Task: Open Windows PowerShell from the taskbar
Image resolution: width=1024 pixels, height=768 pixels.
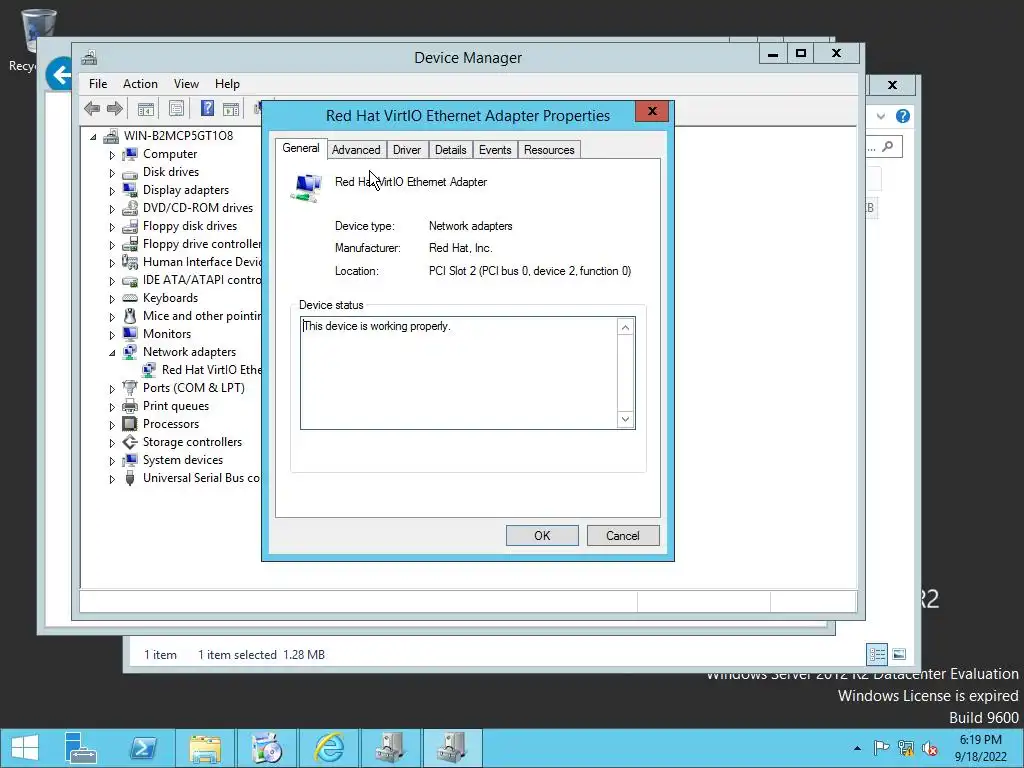Action: (143, 748)
